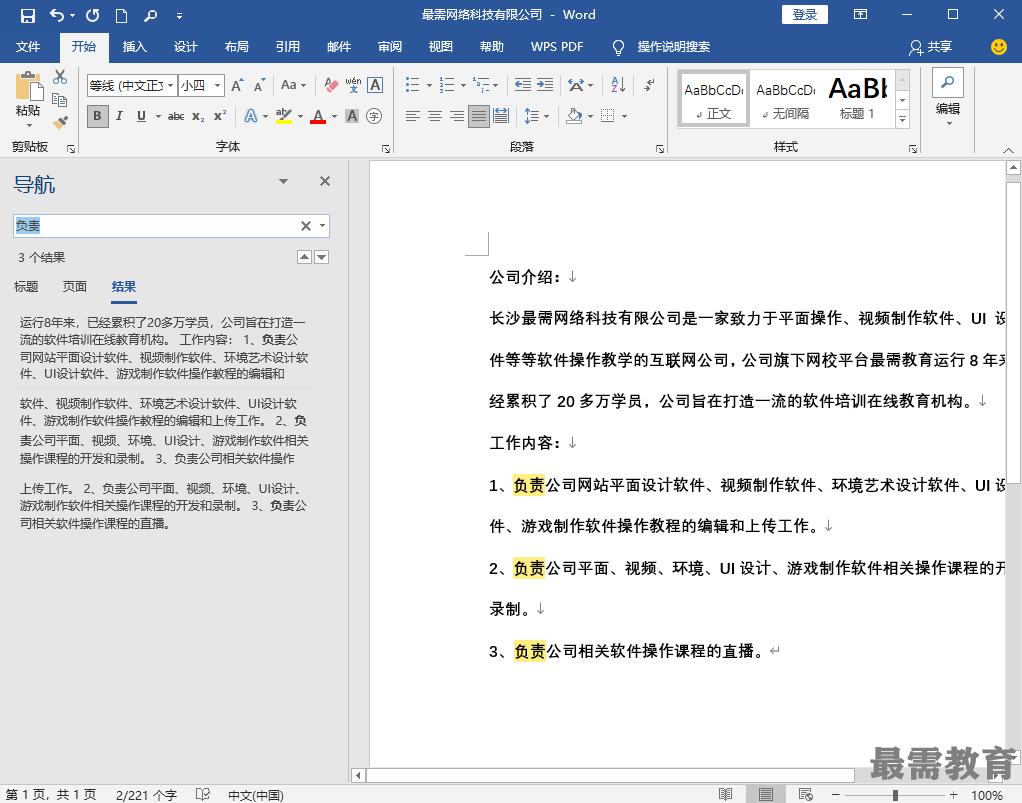Go to the previous search result
The width and height of the screenshot is (1022, 803).
[x=304, y=257]
